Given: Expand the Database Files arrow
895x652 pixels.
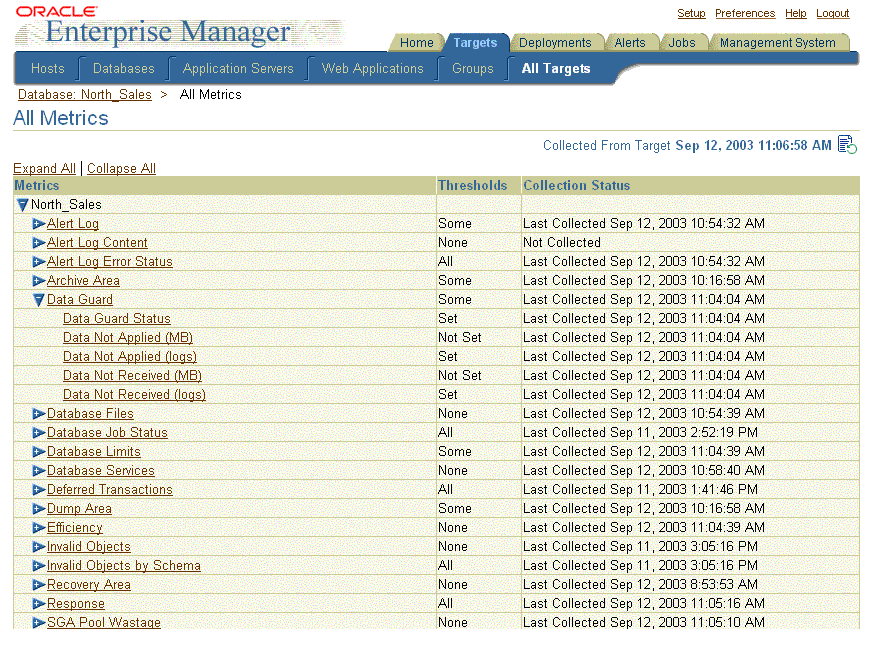Looking at the screenshot, I should (39, 414).
